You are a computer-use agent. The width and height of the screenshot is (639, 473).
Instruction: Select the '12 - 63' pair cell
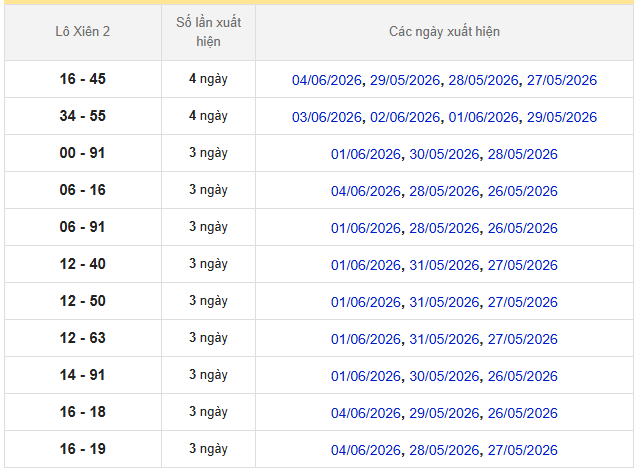[83, 338]
